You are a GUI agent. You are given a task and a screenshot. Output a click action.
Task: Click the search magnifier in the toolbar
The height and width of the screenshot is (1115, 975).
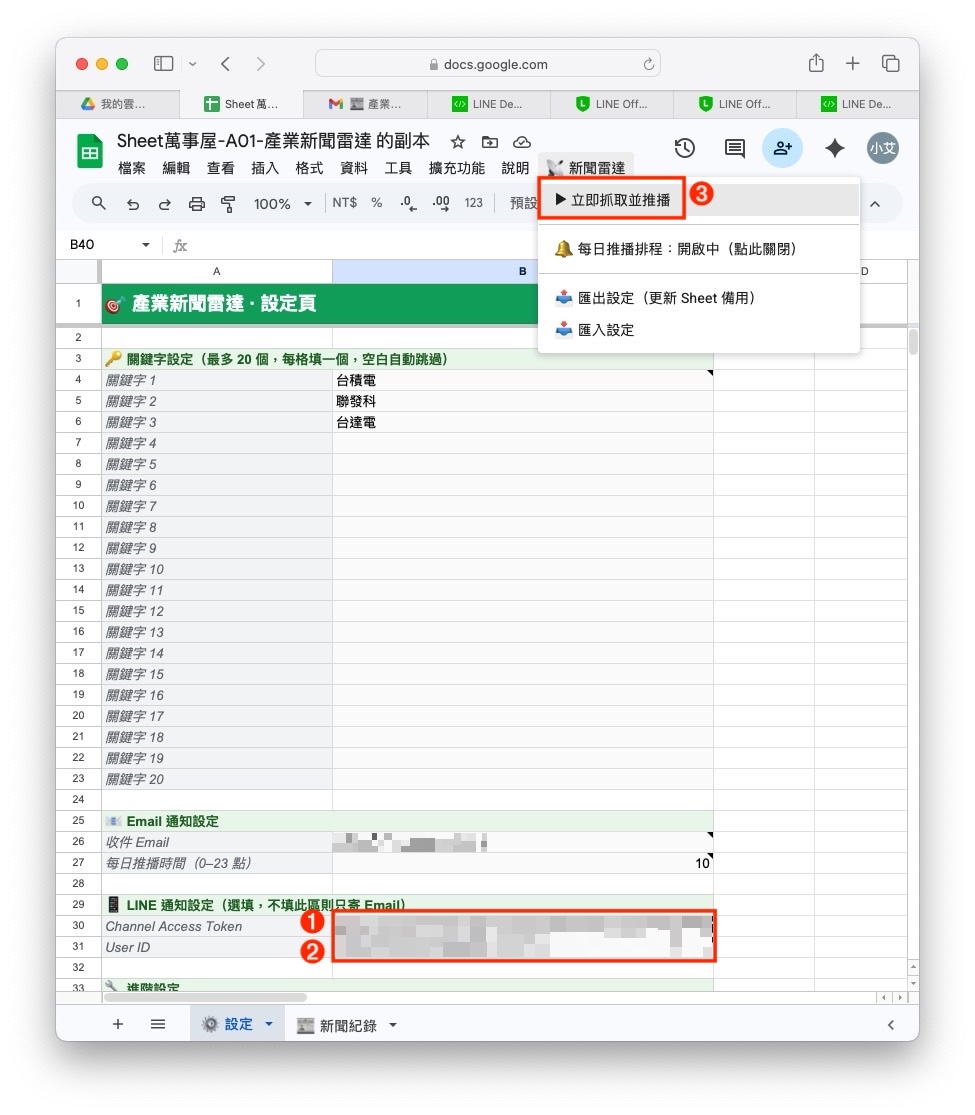coord(99,203)
